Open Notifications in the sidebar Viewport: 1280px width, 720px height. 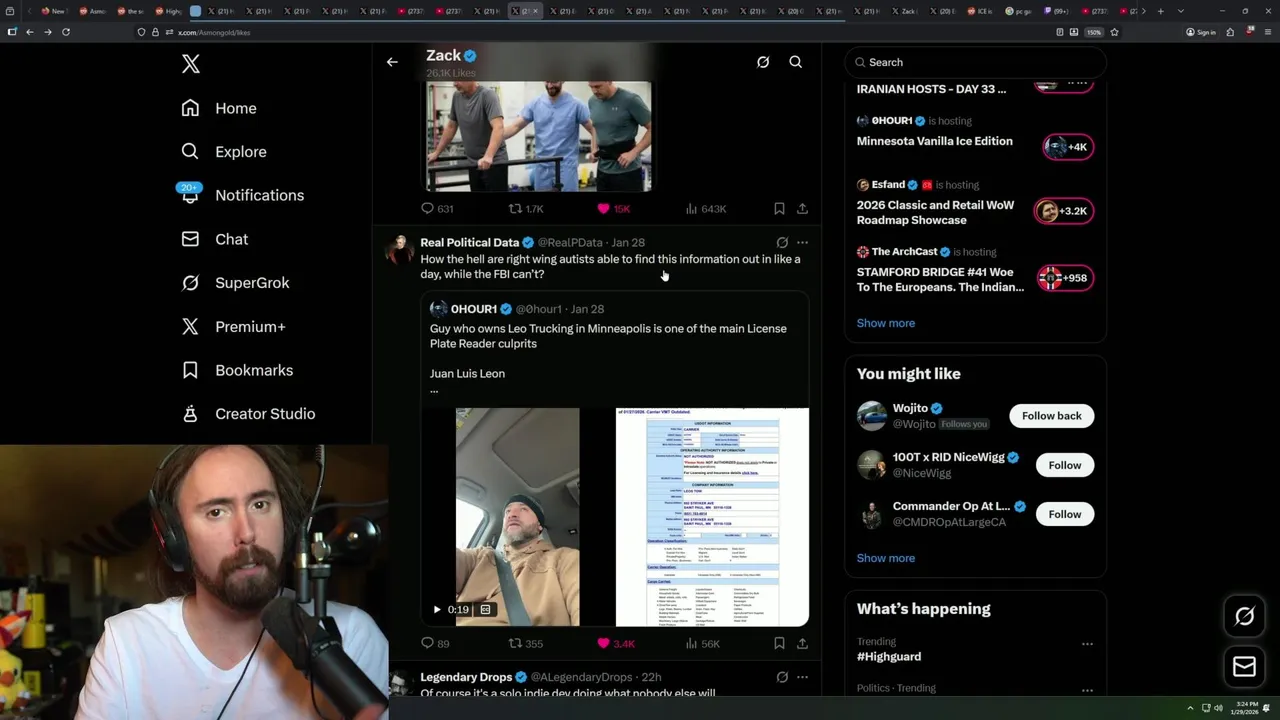pos(242,195)
